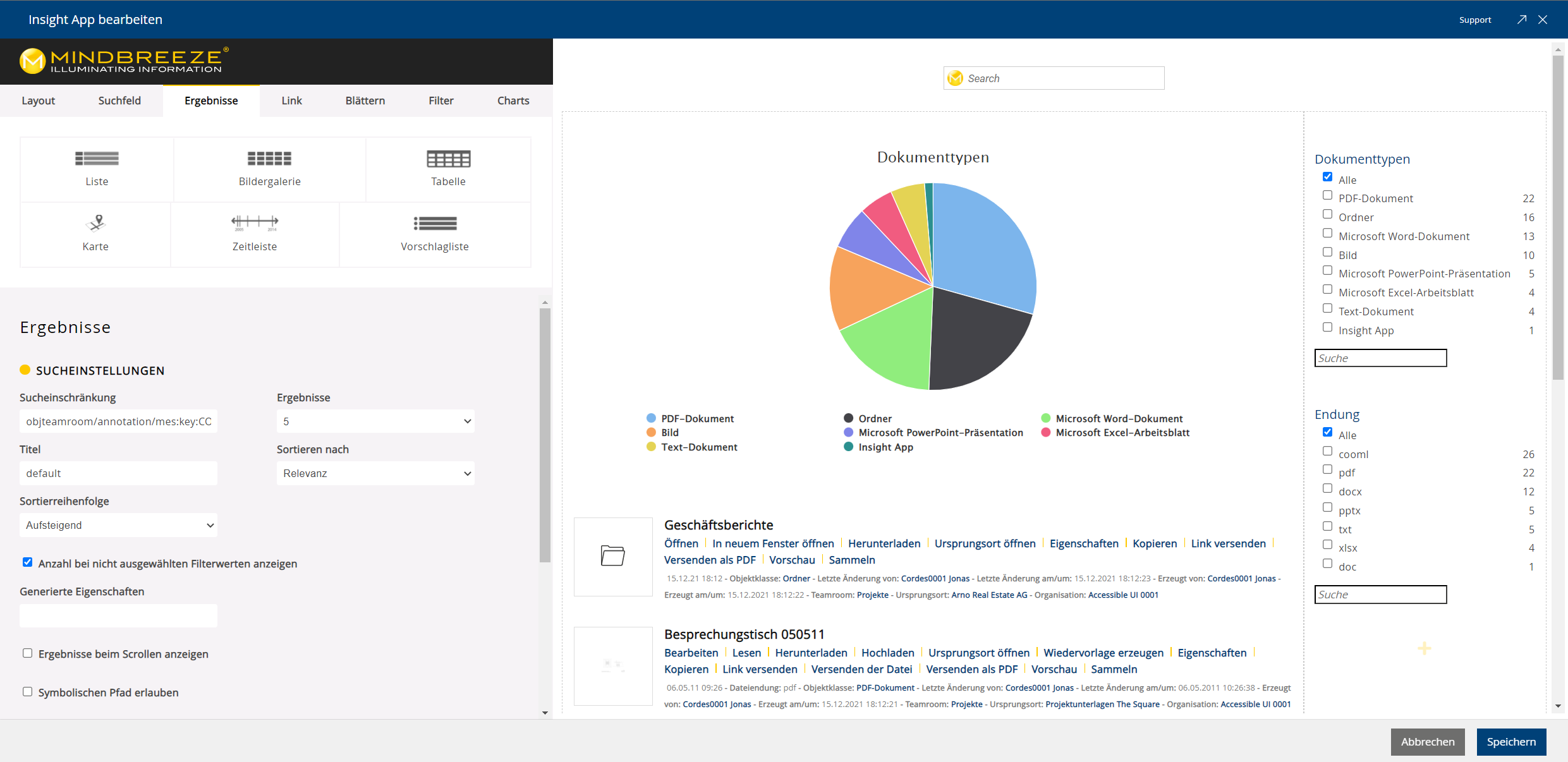Toggle the Anzahl bei nicht ausgewählten Filterwerten checkbox
1568x762 pixels.
(x=26, y=563)
